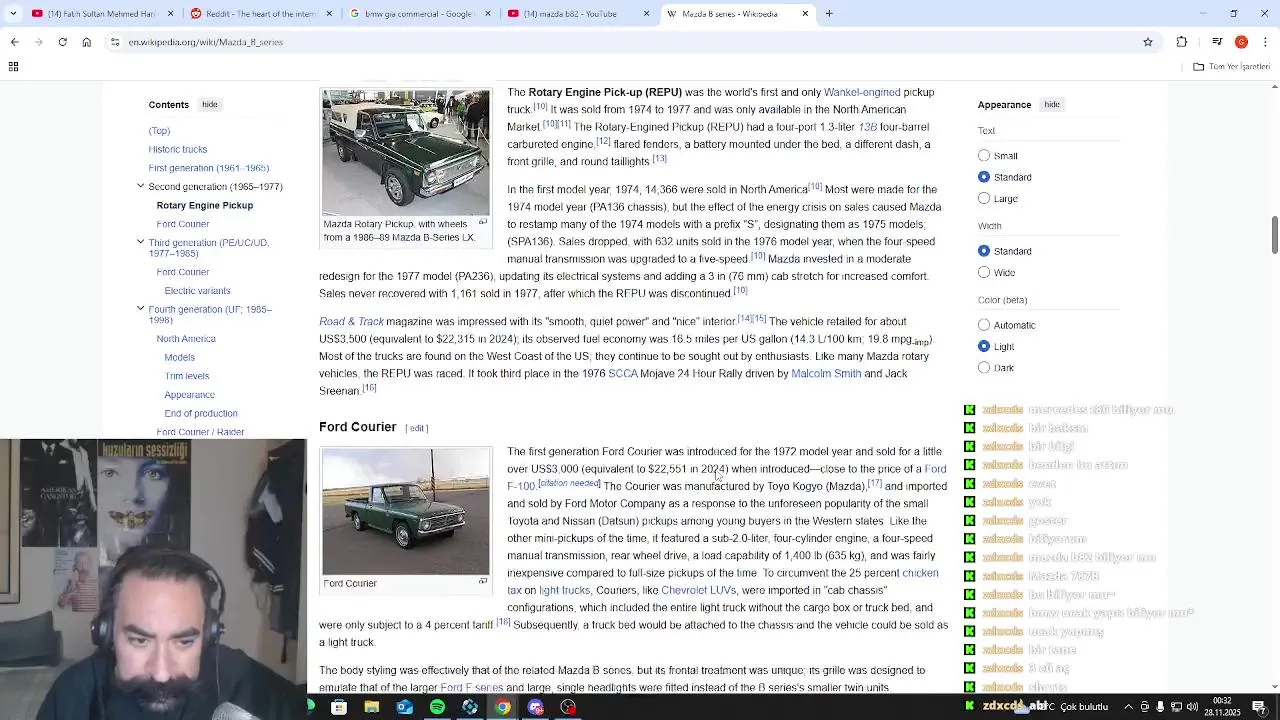Bookmark this page with the star icon
Viewport: 1280px width, 720px height.
pyautogui.click(x=1148, y=42)
